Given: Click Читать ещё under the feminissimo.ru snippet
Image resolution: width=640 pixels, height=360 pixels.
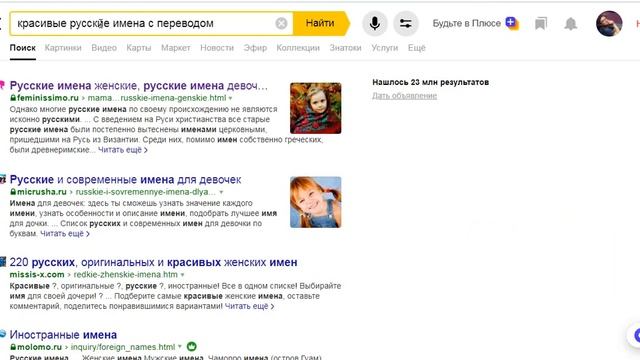Looking at the screenshot, I should [x=122, y=150].
